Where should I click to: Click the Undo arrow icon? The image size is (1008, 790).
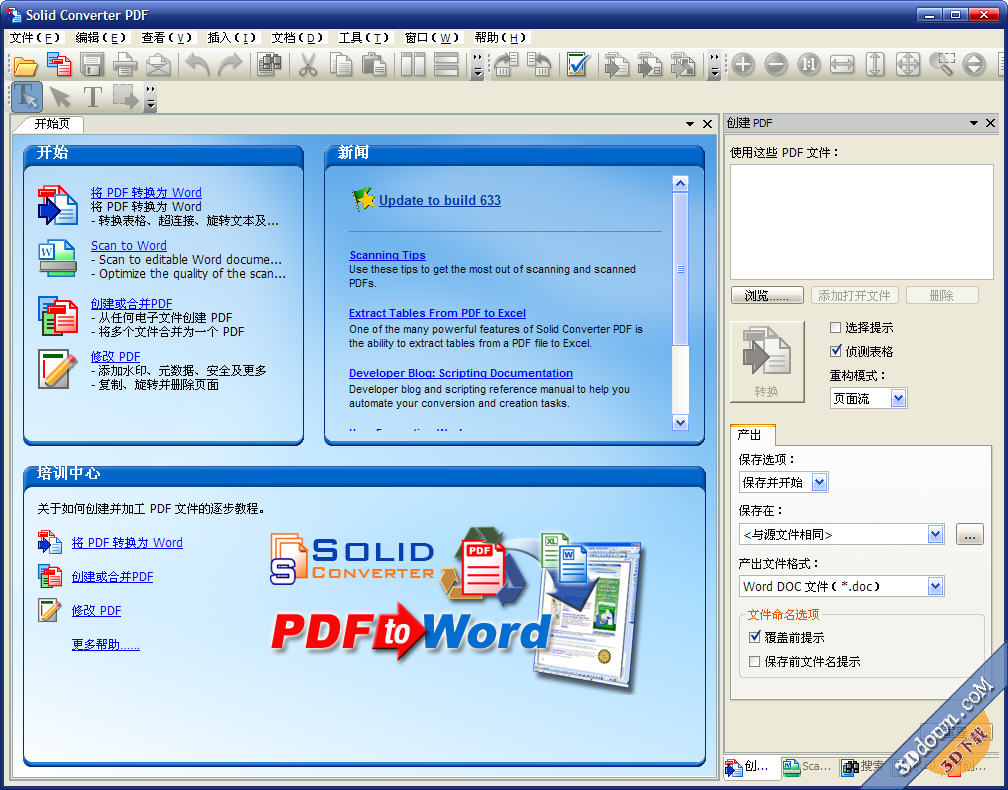point(197,65)
